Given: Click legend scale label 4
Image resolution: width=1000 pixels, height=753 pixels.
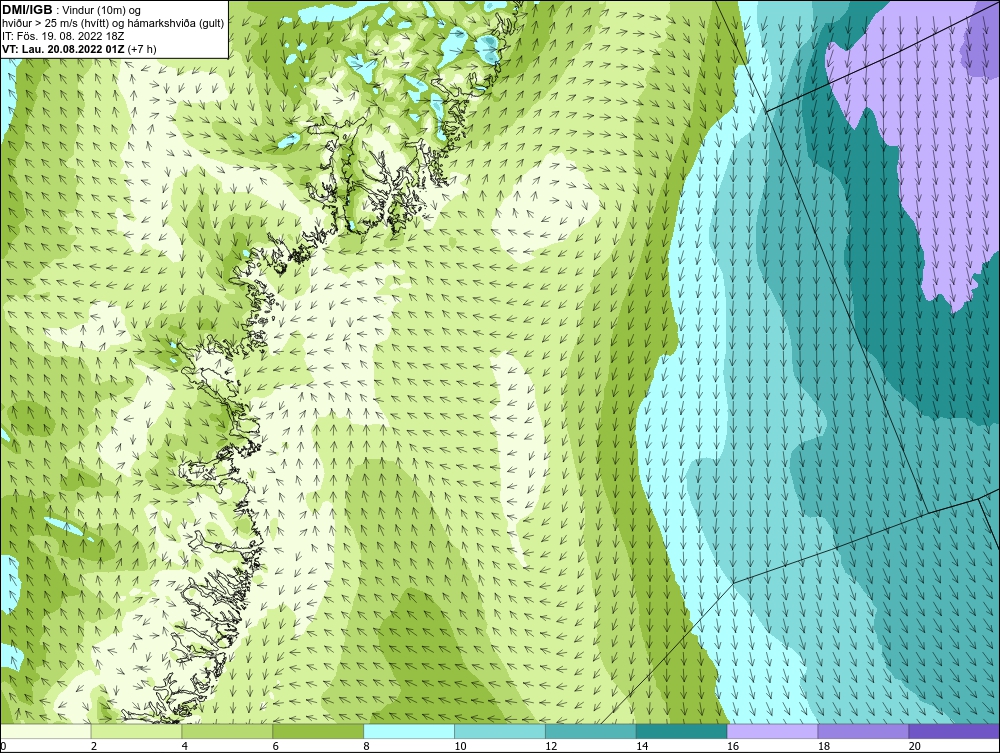Looking at the screenshot, I should 185,746.
